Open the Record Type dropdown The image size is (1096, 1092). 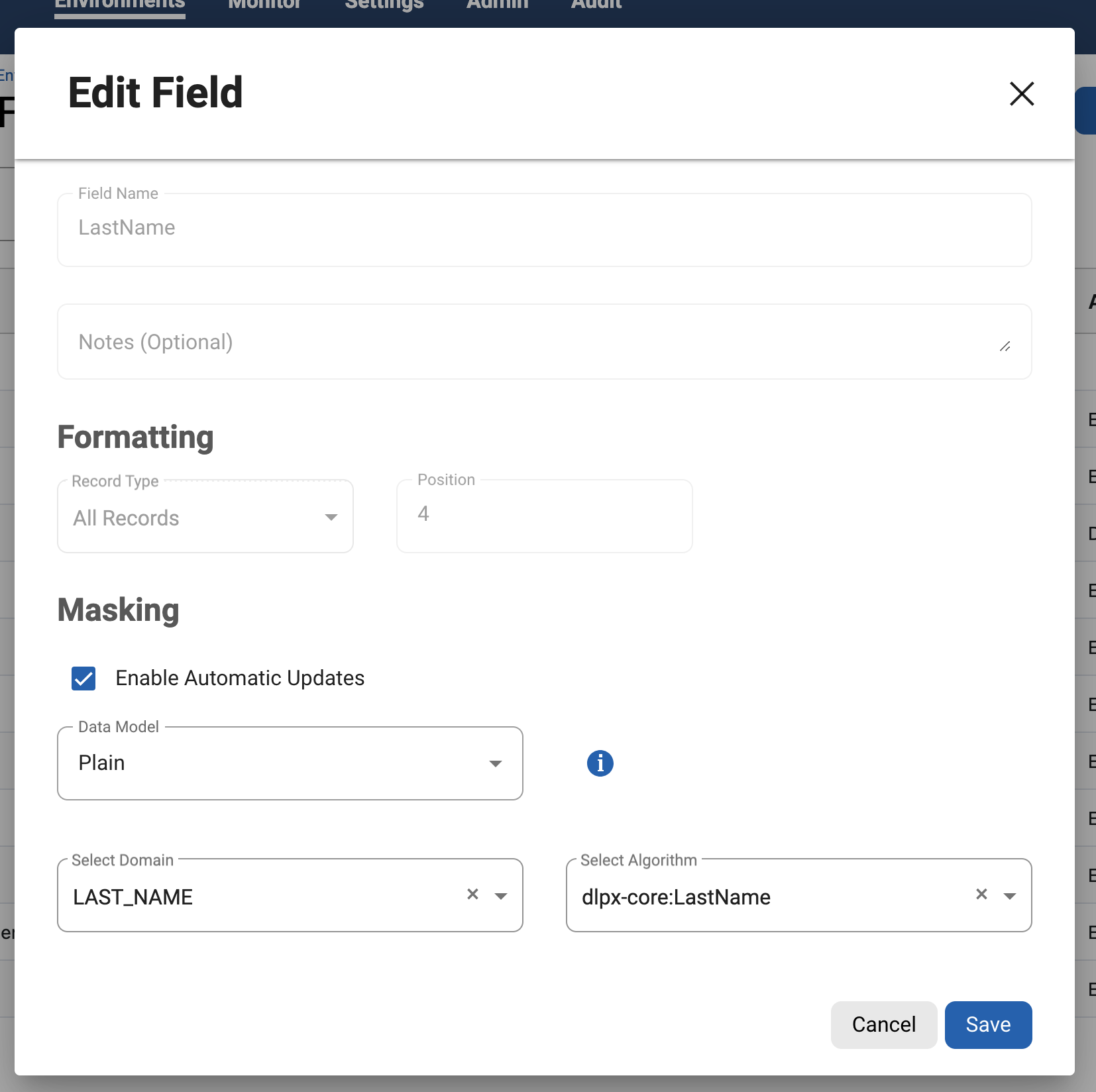point(205,517)
